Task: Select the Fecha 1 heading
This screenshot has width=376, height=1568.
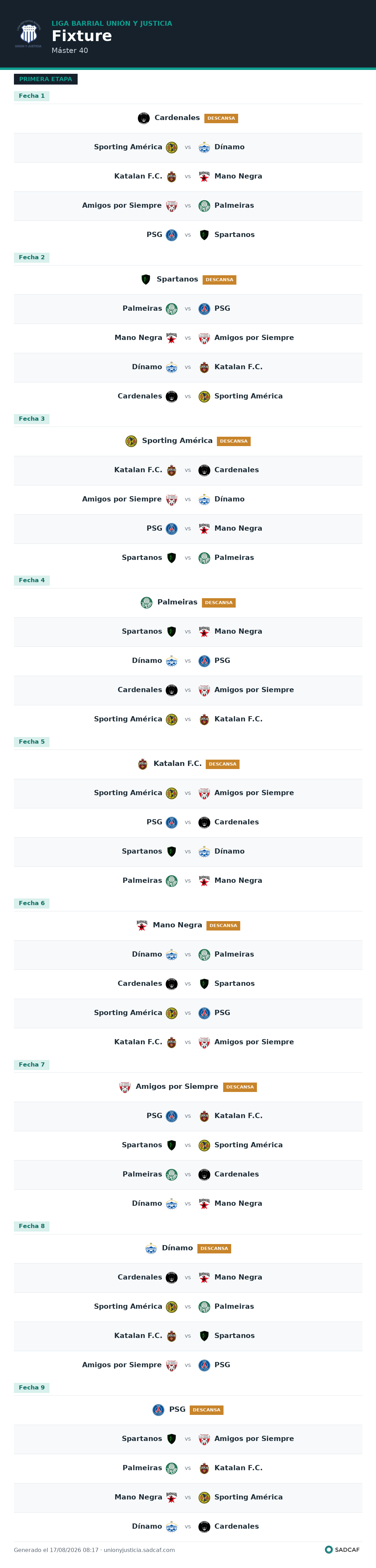Action: click(x=32, y=96)
